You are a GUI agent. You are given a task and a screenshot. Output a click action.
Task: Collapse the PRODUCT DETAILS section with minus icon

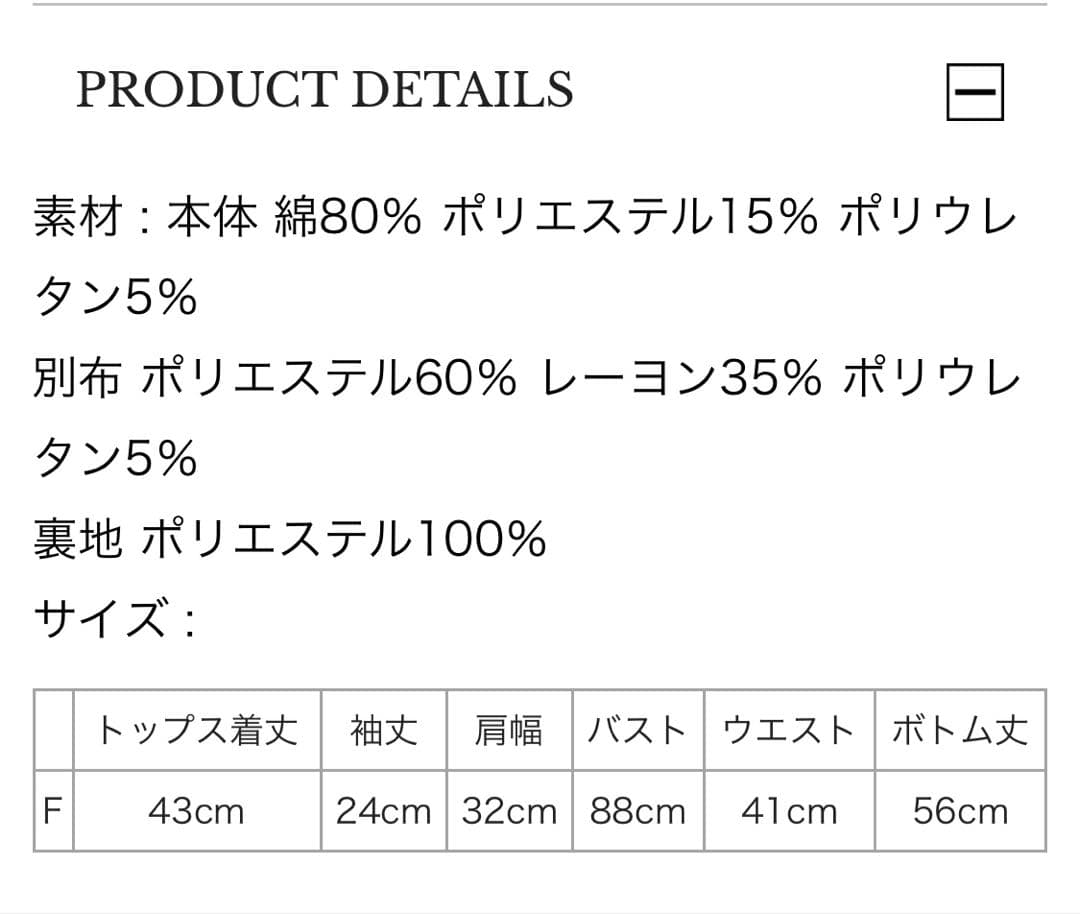coord(975,92)
